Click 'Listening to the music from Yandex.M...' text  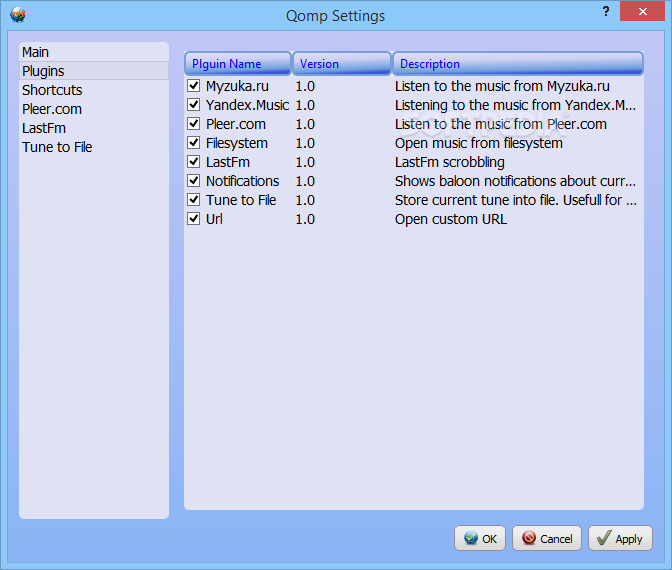pyautogui.click(x=516, y=105)
